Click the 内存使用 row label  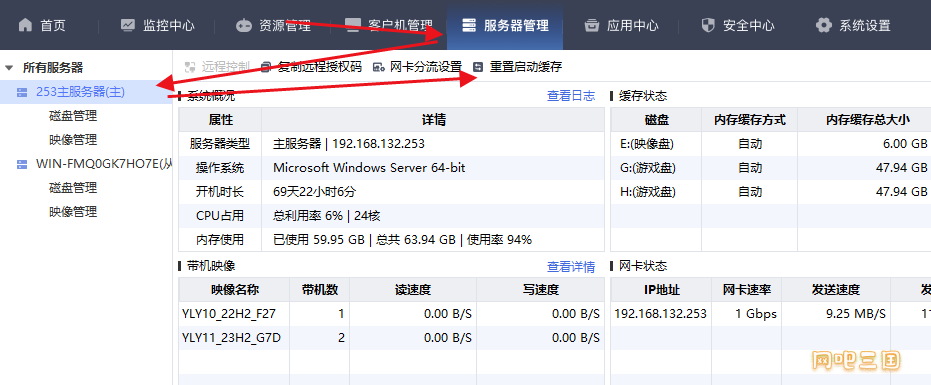(220, 240)
